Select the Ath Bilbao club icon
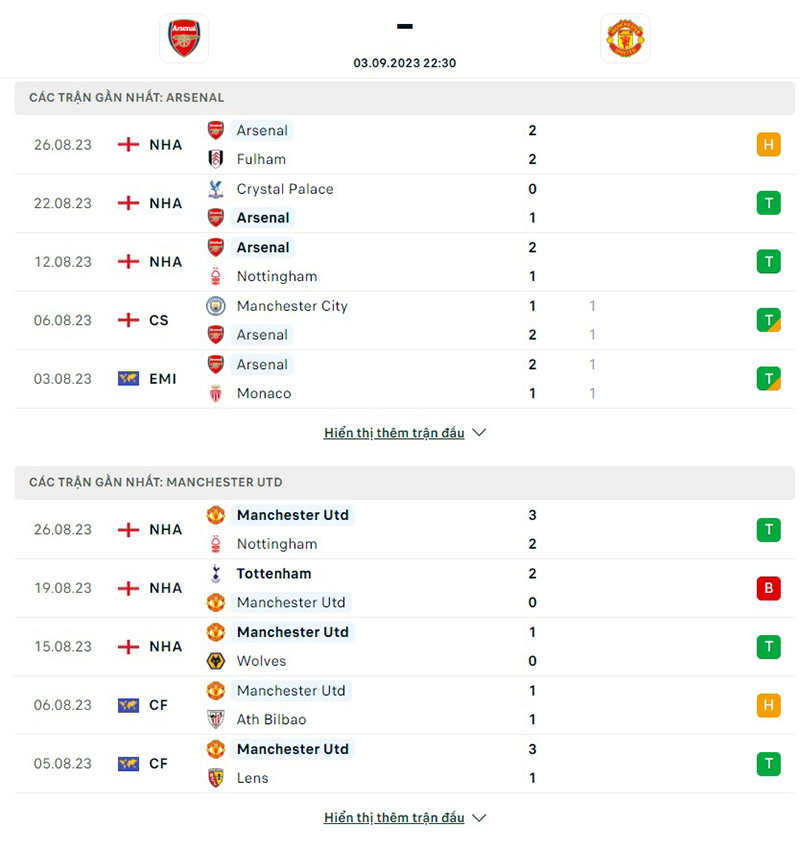This screenshot has width=800, height=849. [x=216, y=719]
